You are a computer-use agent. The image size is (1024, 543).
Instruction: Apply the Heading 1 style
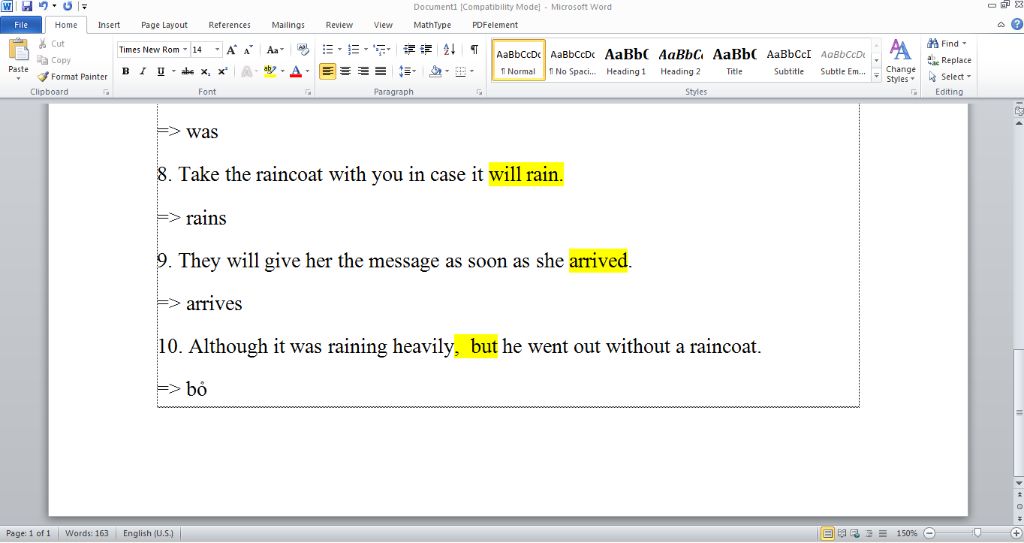[626, 60]
